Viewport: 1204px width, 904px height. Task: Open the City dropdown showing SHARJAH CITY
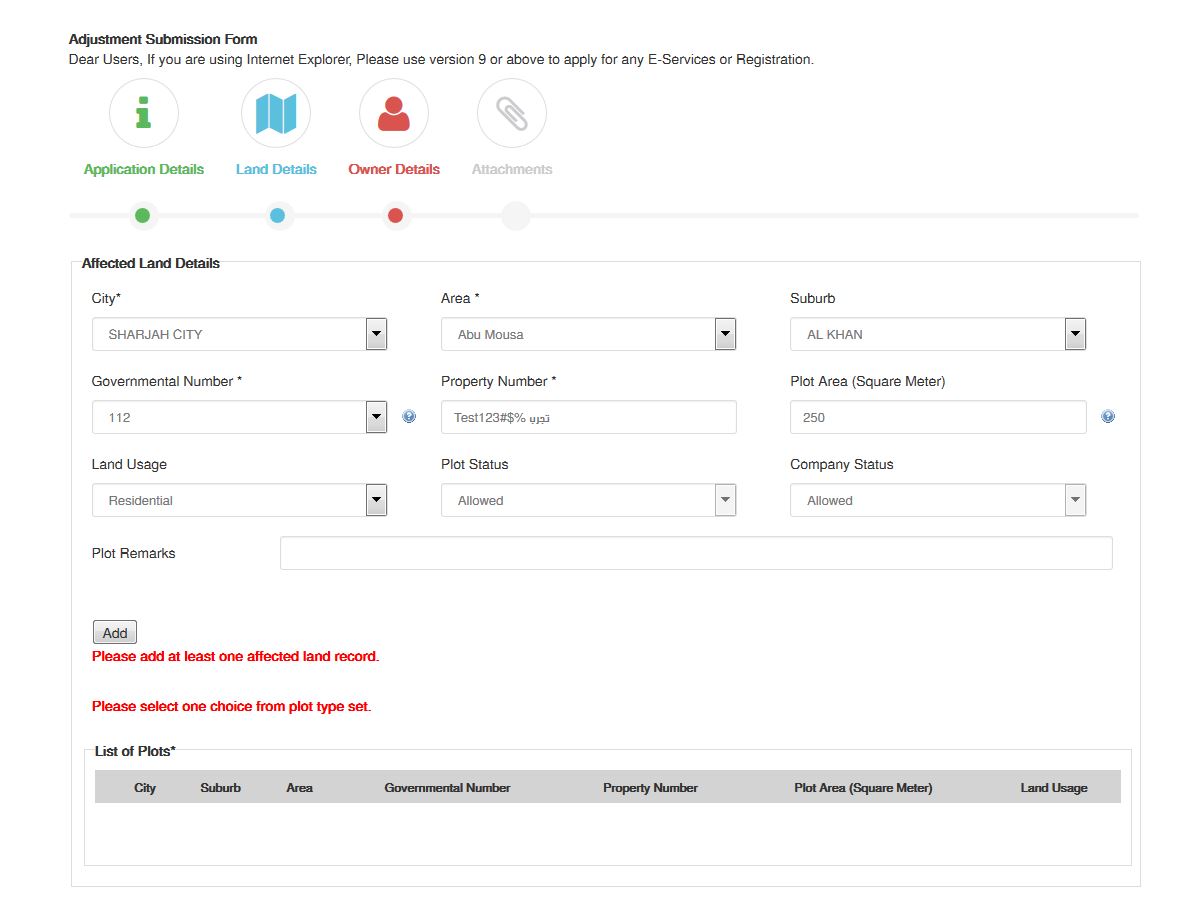point(239,334)
